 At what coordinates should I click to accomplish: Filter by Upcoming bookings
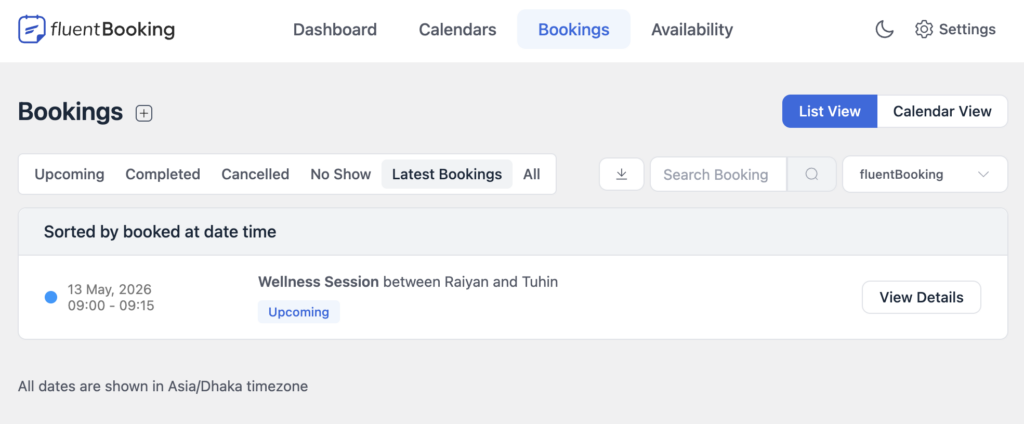coord(69,174)
